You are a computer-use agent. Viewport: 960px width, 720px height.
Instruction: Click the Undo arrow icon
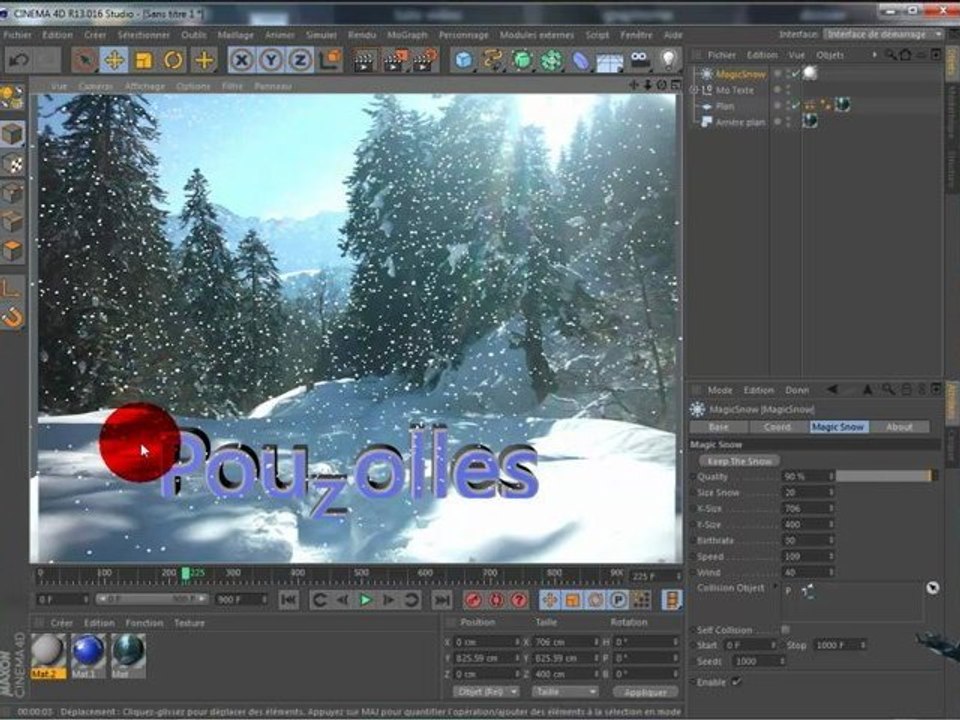click(20, 60)
